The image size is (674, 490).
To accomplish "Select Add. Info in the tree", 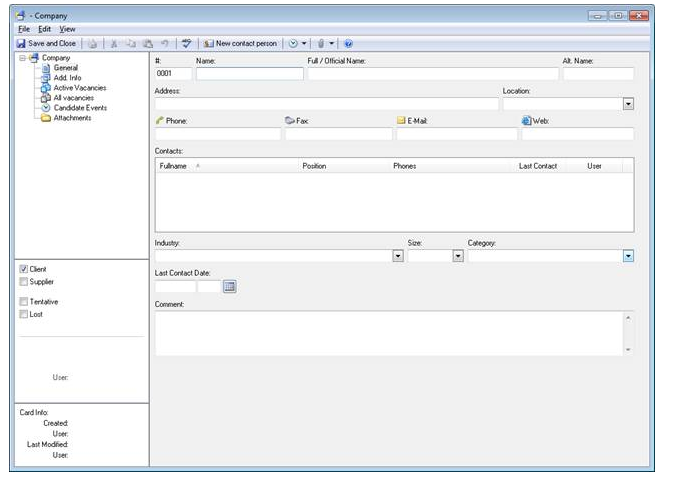I will [67, 78].
